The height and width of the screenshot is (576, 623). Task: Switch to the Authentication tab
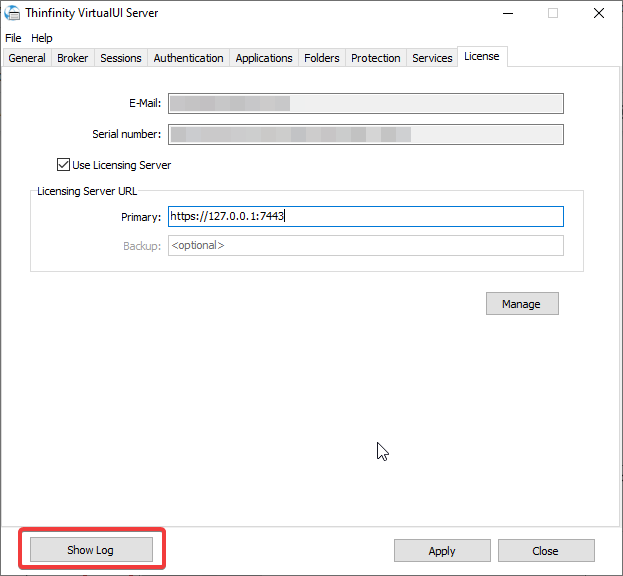[x=188, y=58]
